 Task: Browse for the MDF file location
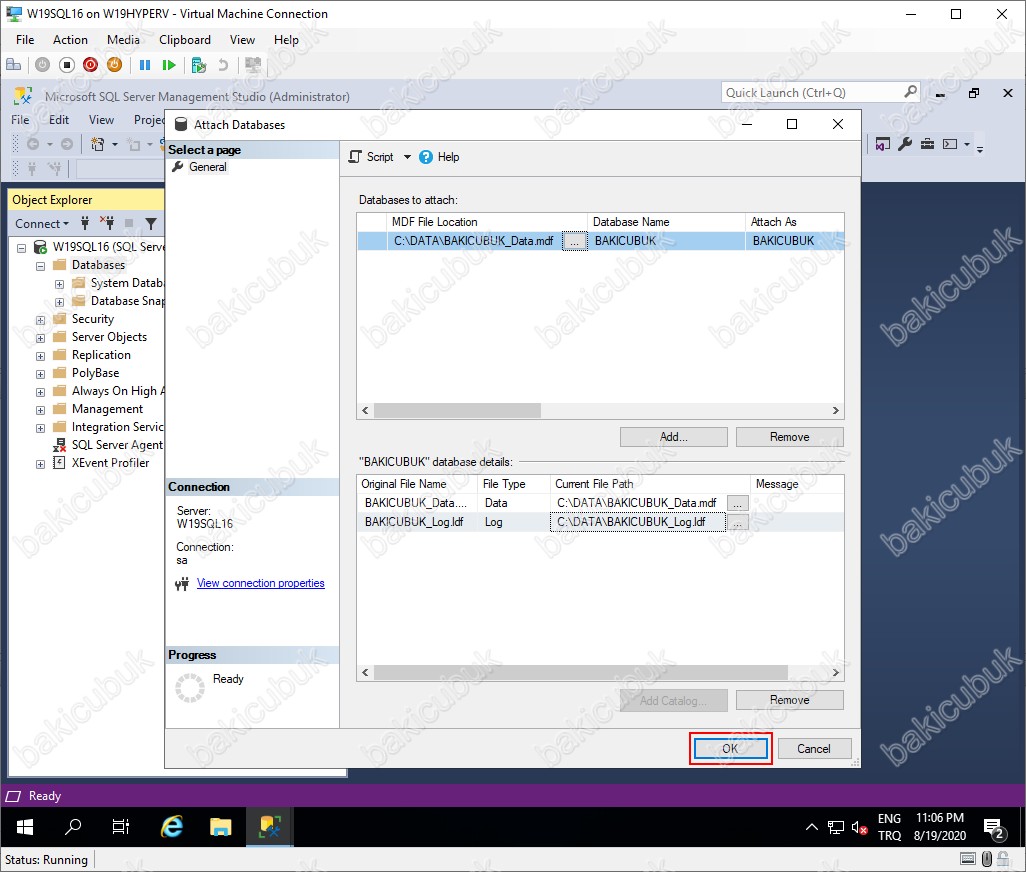(x=574, y=241)
